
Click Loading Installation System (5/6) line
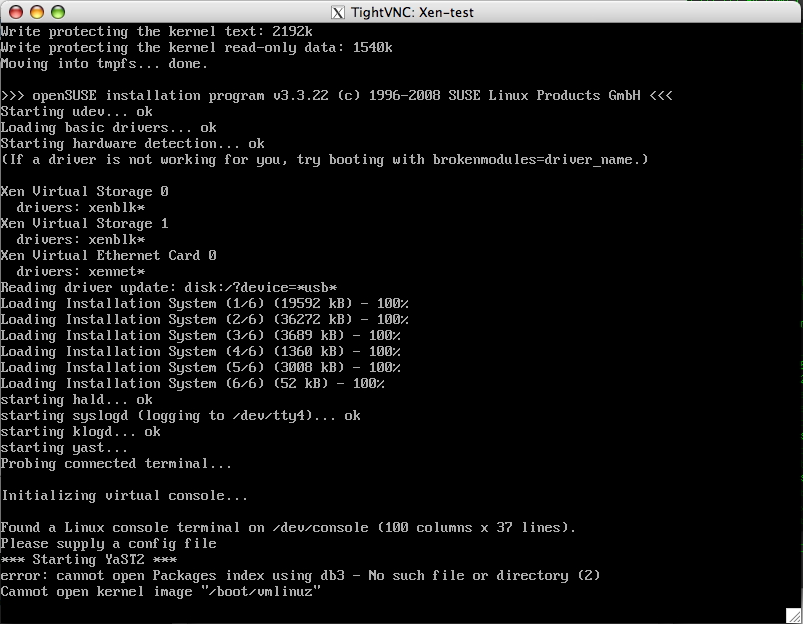pos(200,367)
